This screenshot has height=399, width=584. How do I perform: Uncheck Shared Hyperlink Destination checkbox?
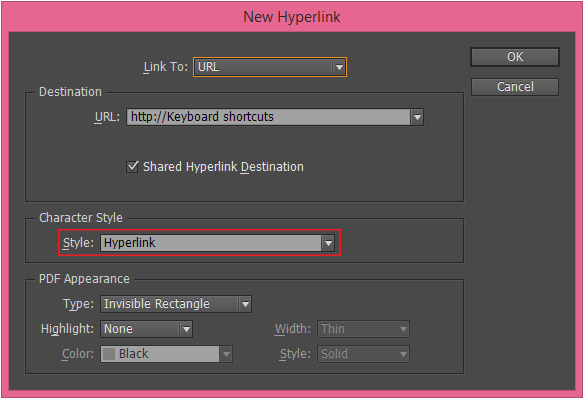coord(132,167)
